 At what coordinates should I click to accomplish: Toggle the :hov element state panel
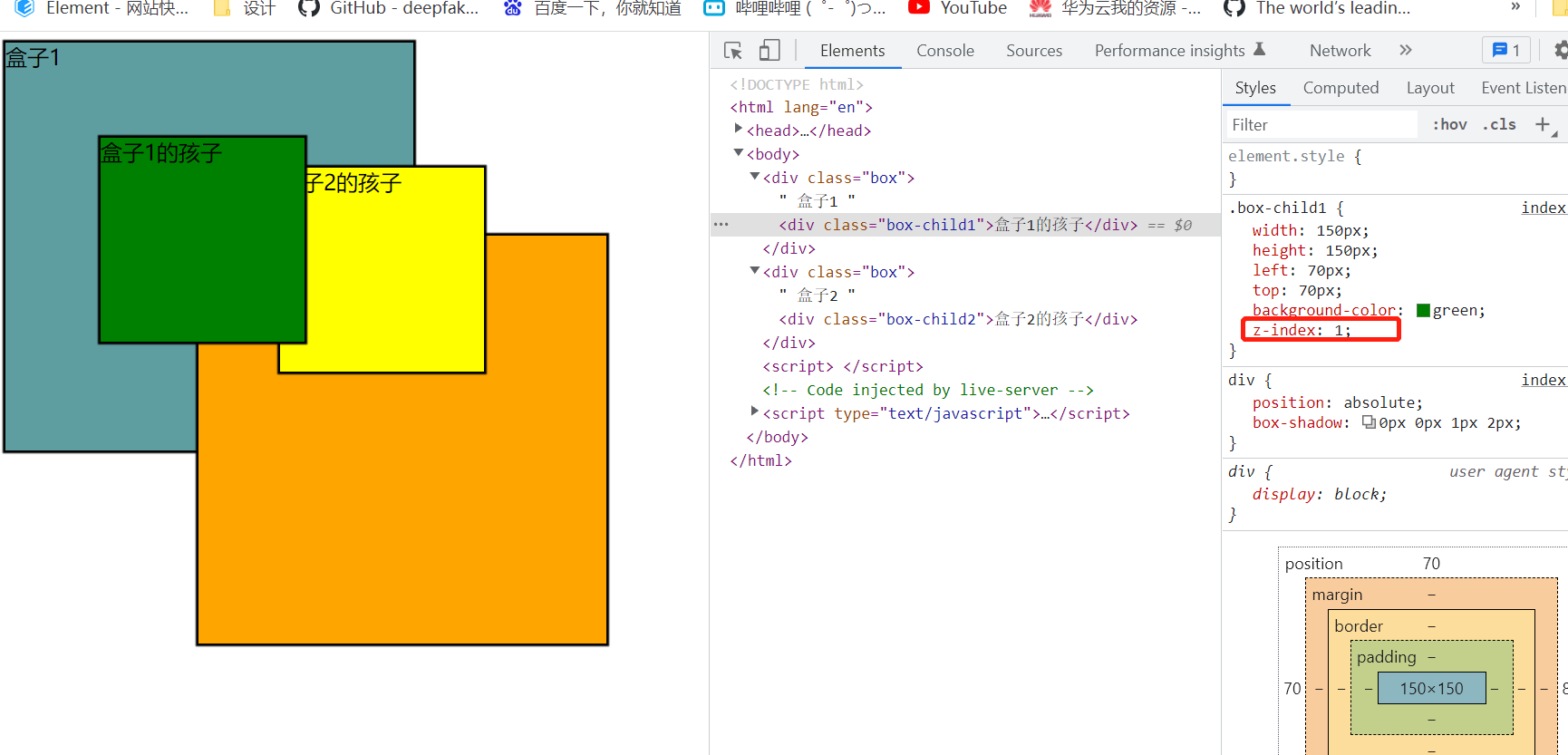(x=1449, y=124)
